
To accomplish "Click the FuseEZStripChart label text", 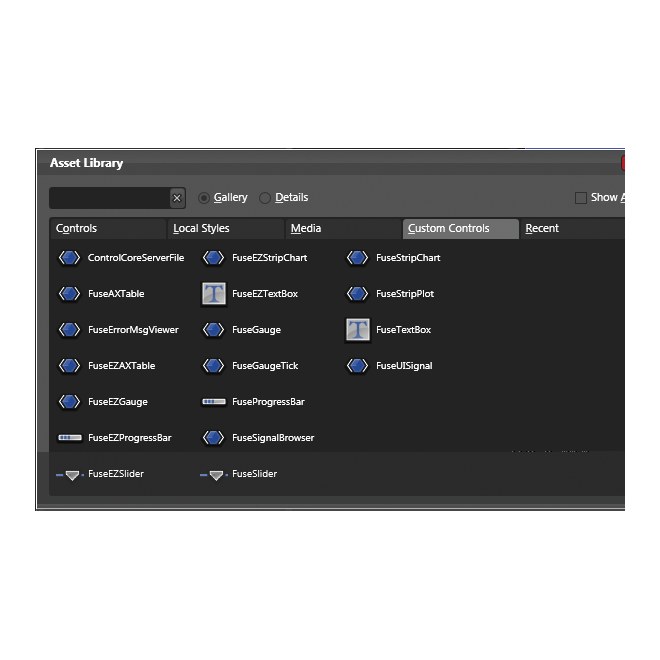I will (x=269, y=258).
